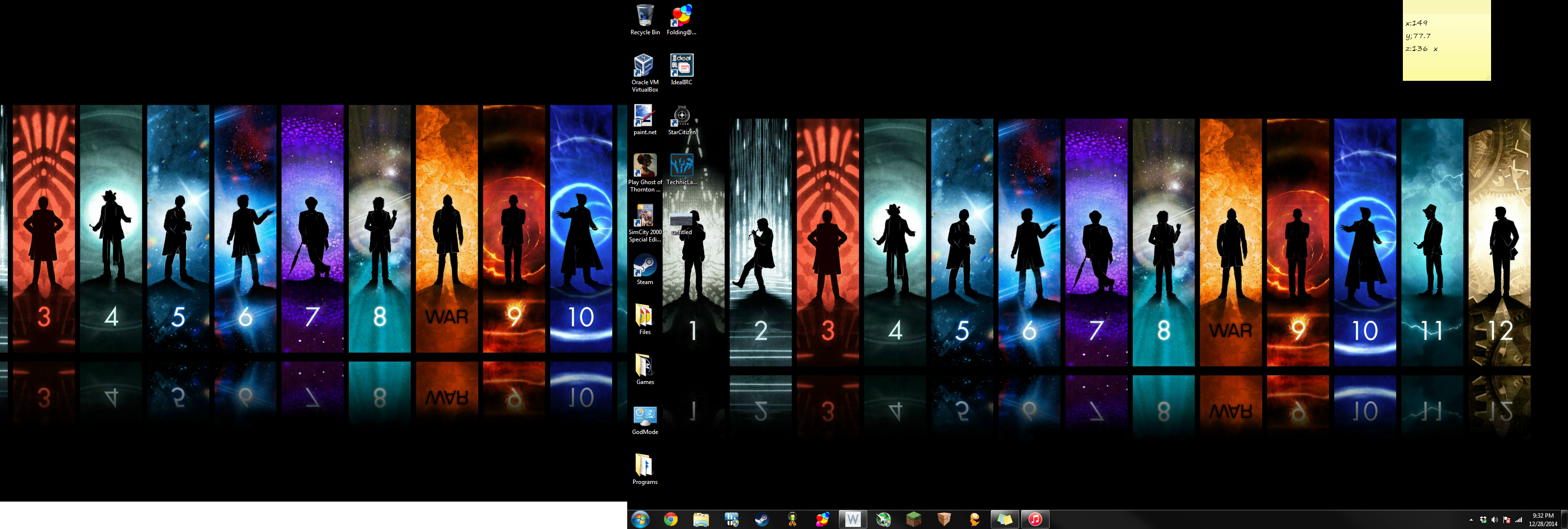Screen dimensions: 1568x529
Task: Launch Google Chrome from the taskbar
Action: [671, 519]
